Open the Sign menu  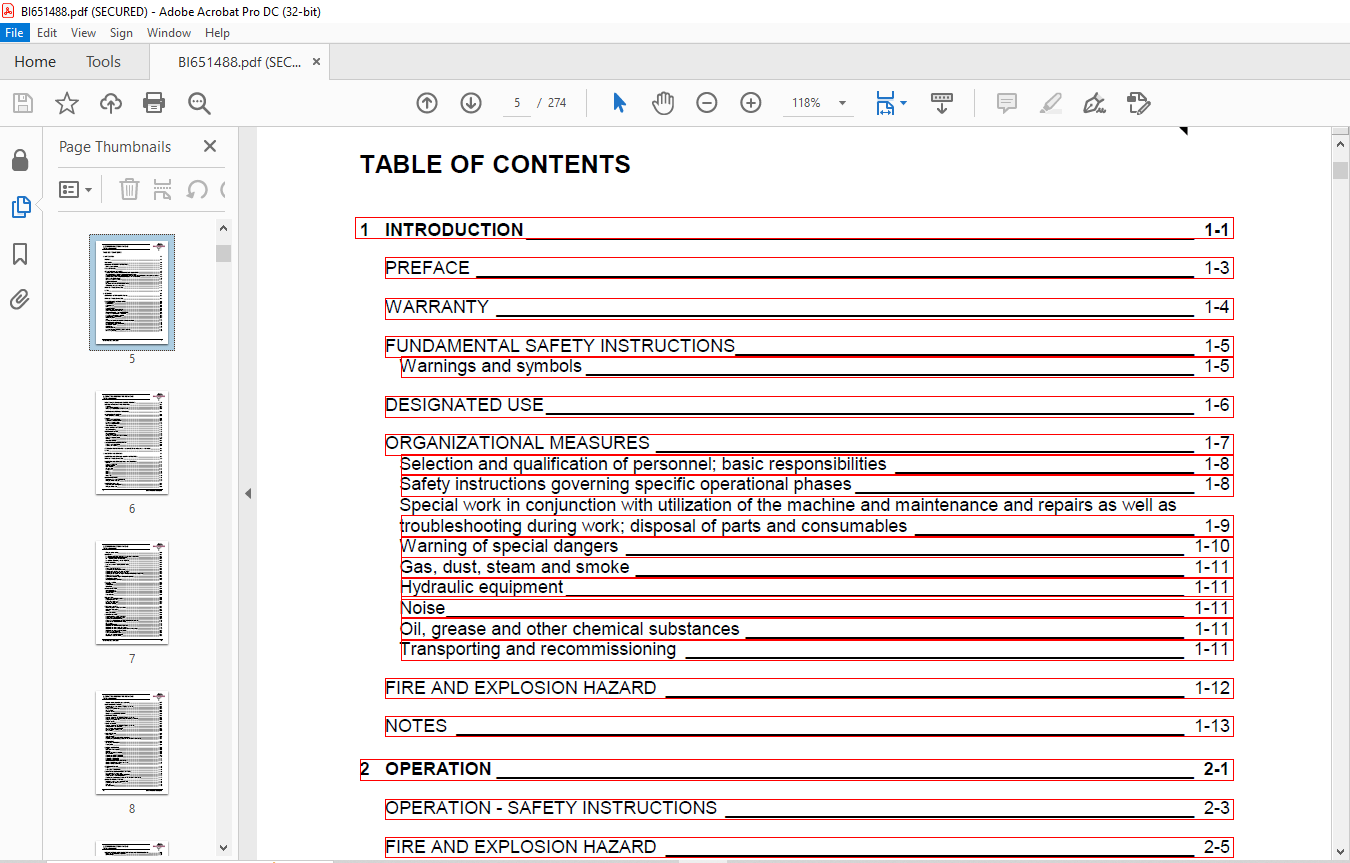(121, 33)
